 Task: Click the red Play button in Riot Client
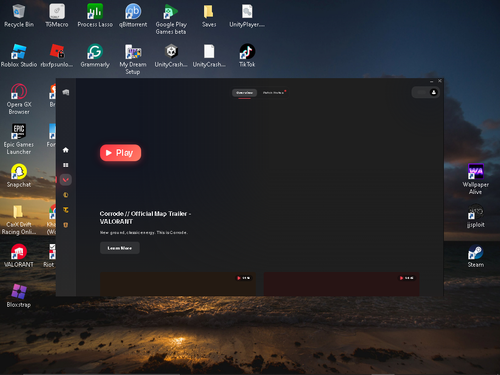click(x=120, y=153)
